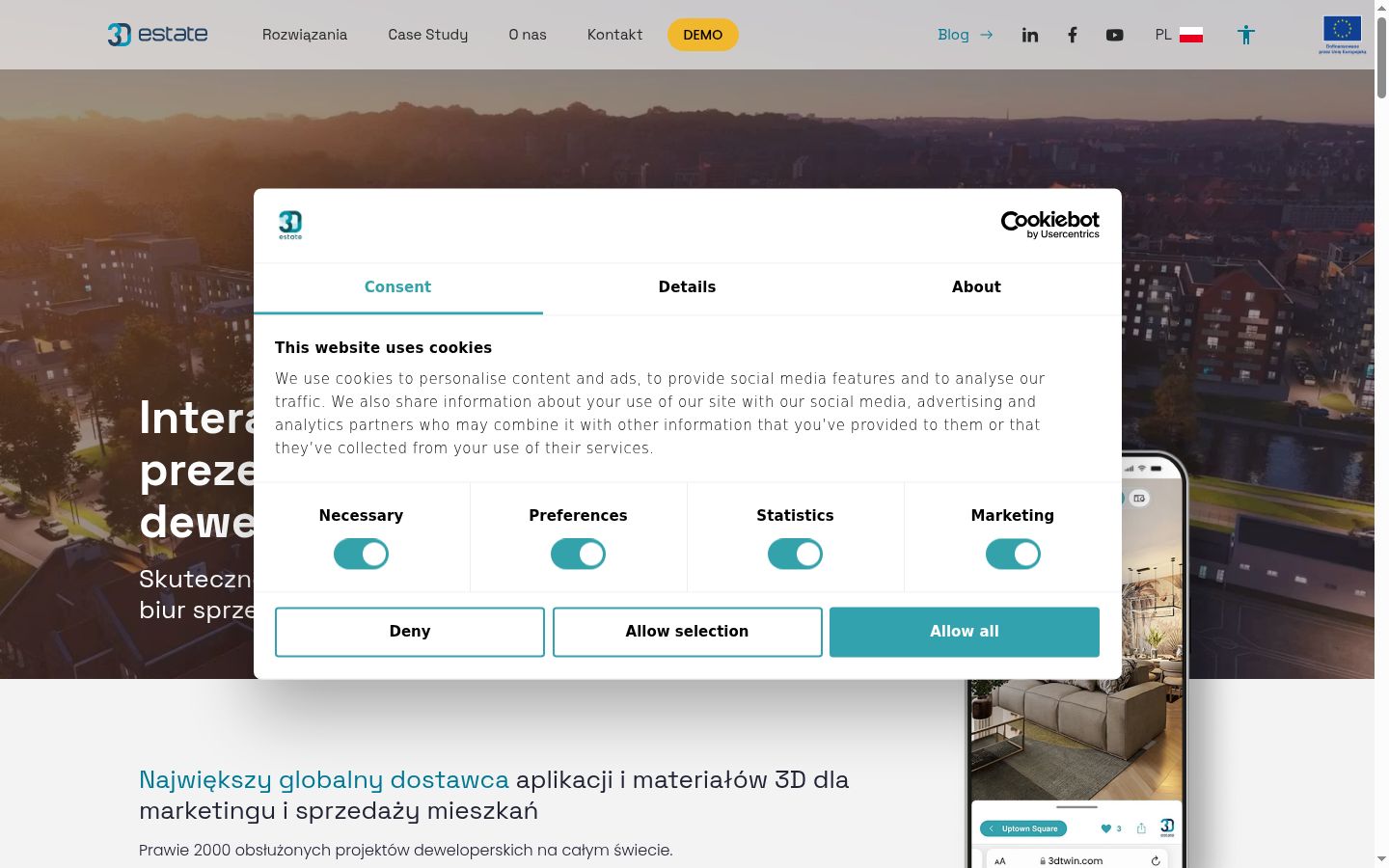Screen dimensions: 1389x868
Task: Go to the O nas page
Action: 528,35
